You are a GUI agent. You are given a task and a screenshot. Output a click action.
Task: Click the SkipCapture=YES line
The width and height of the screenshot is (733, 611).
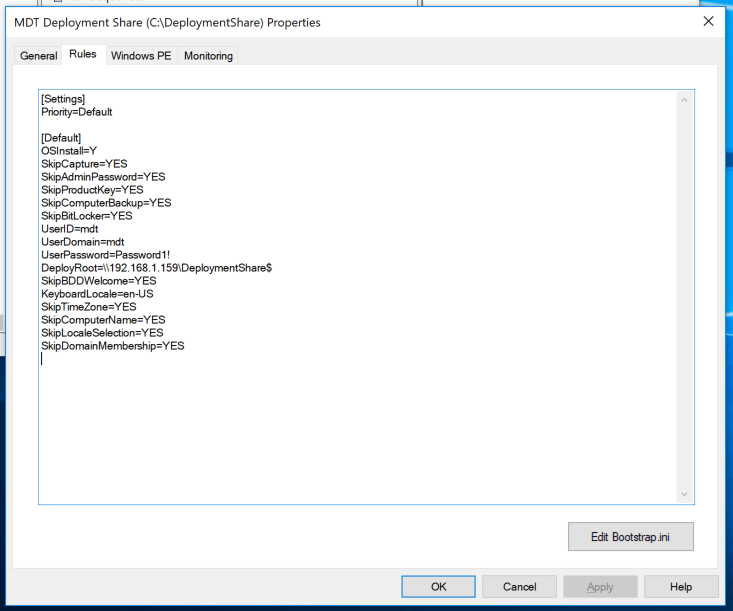point(84,164)
